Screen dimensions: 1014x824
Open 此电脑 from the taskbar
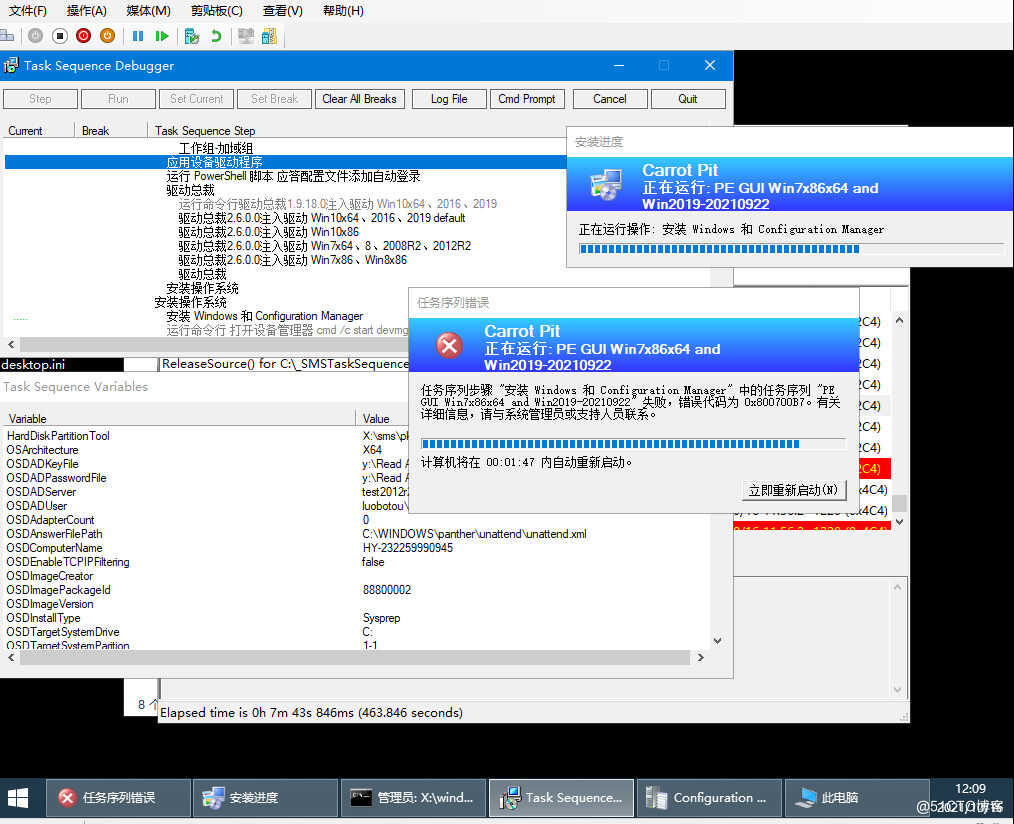click(x=857, y=797)
